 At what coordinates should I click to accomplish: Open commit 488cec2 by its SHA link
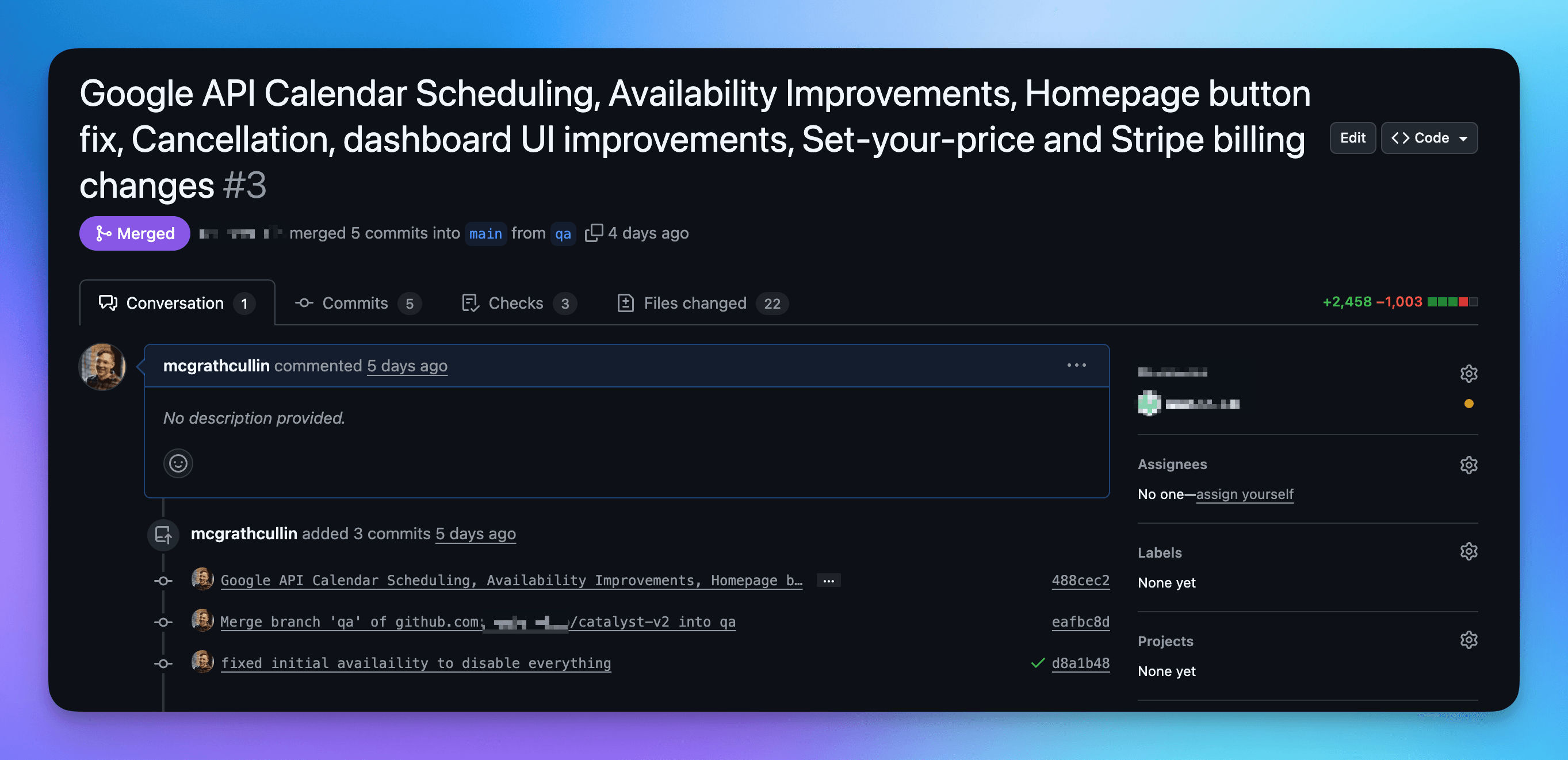[x=1080, y=580]
